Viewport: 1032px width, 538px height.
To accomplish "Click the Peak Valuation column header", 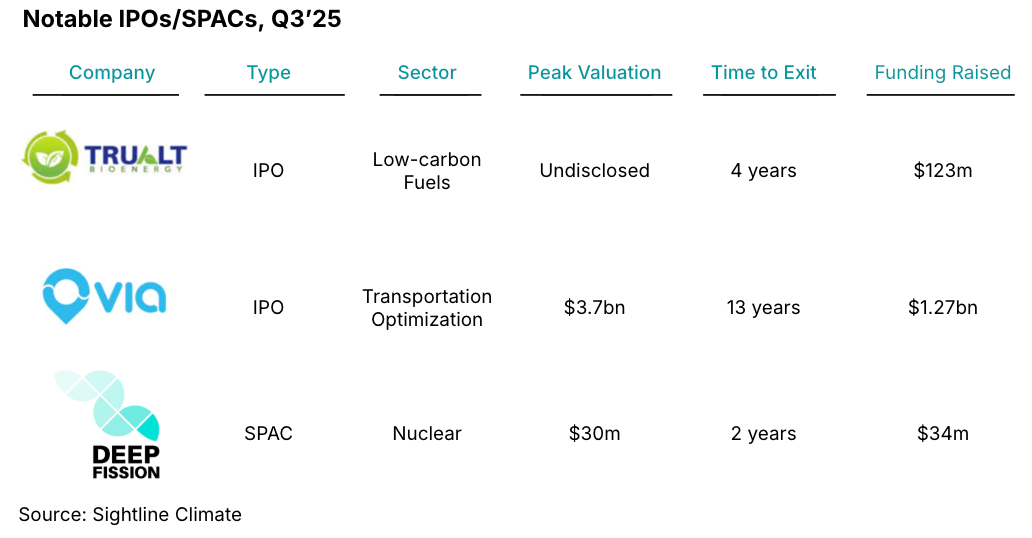I will pos(594,73).
